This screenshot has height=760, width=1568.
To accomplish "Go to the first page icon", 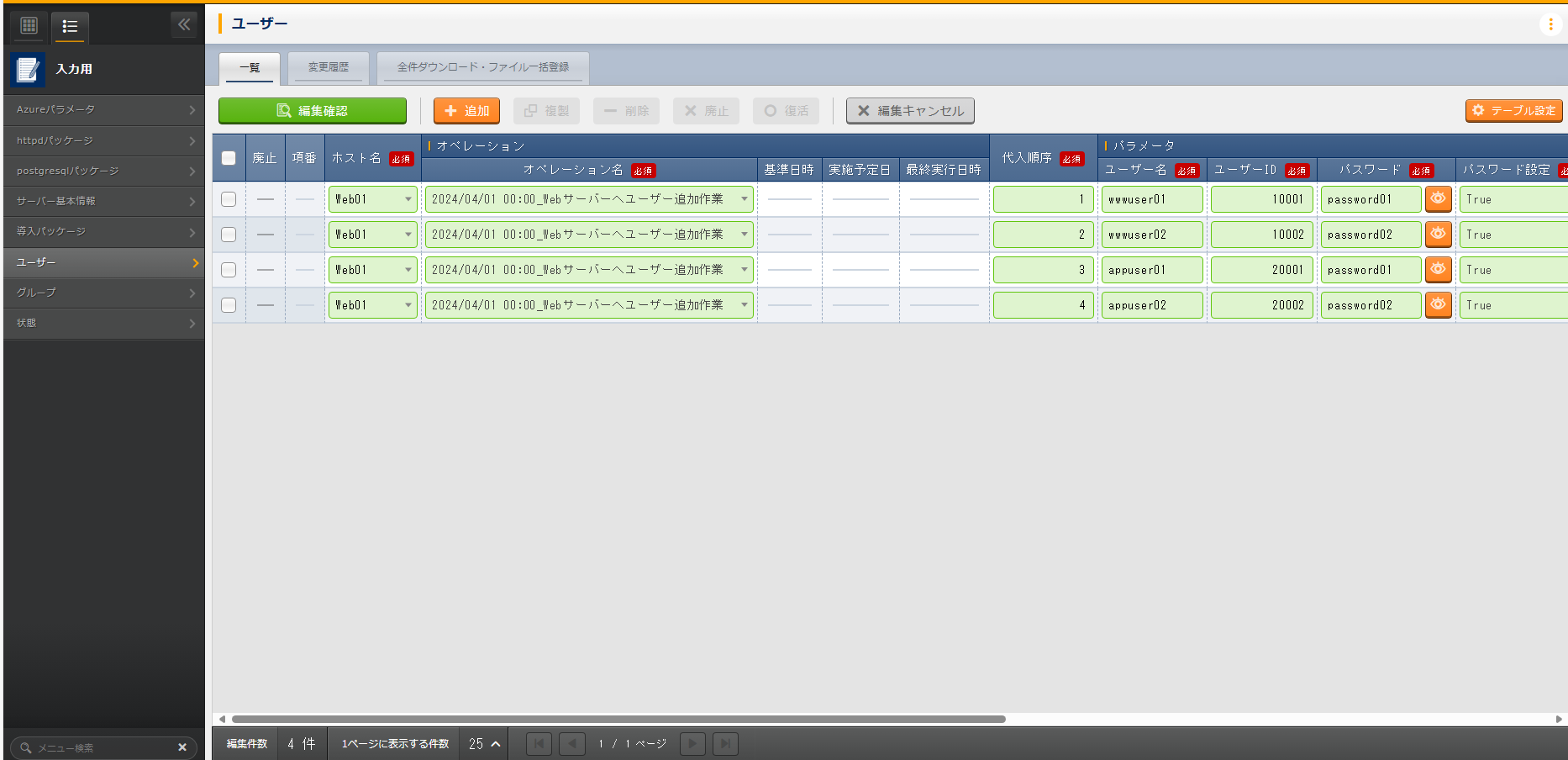I will (x=539, y=744).
